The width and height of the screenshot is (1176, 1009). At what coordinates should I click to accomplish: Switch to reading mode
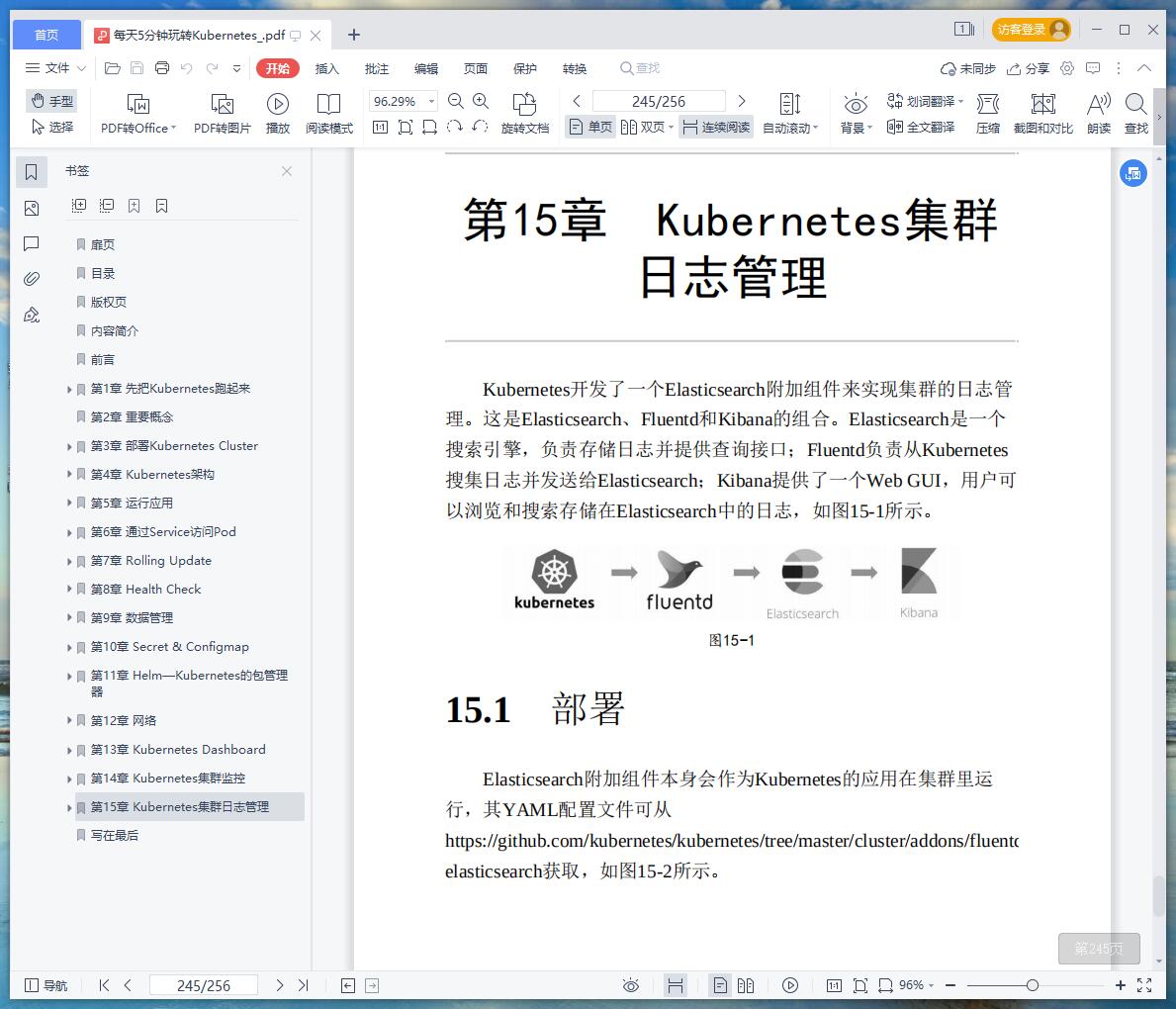point(328,114)
